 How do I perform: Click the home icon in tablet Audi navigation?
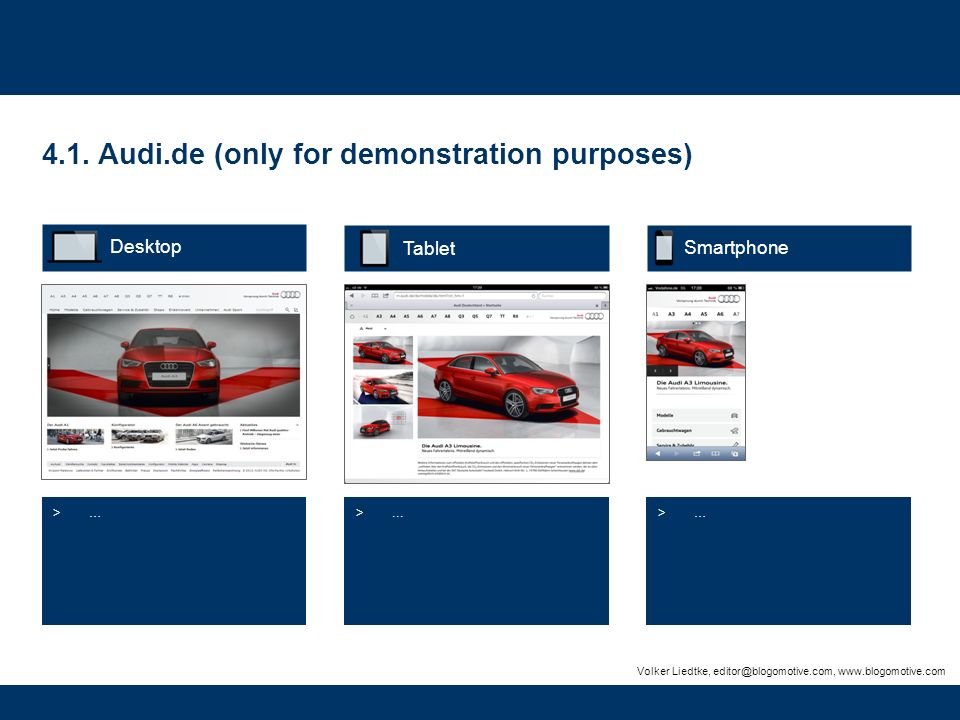[x=352, y=317]
